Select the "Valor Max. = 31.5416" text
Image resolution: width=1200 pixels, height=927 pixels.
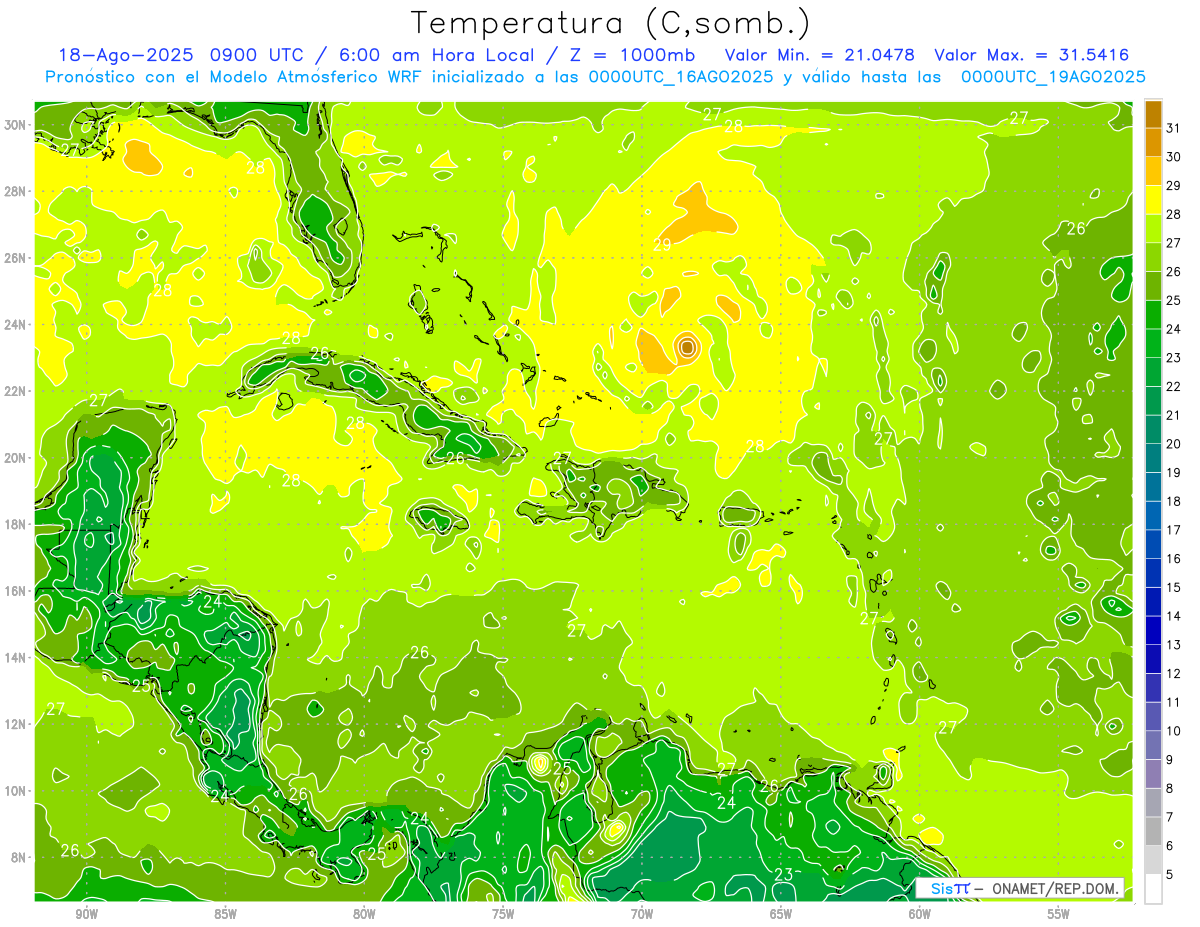point(1032,56)
